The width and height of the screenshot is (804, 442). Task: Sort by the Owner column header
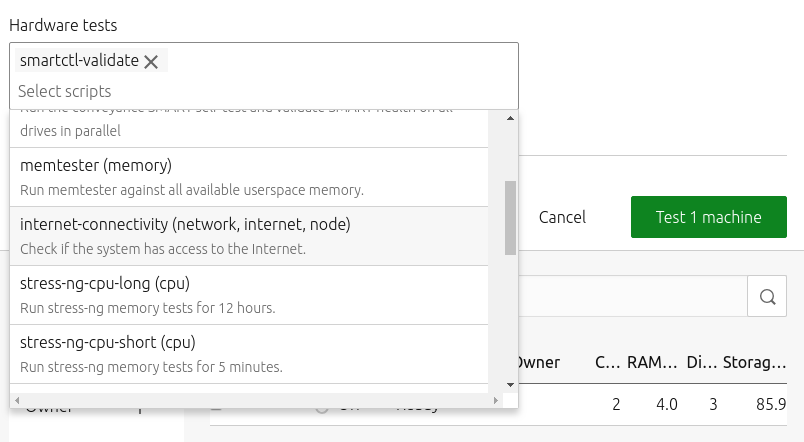tap(538, 362)
